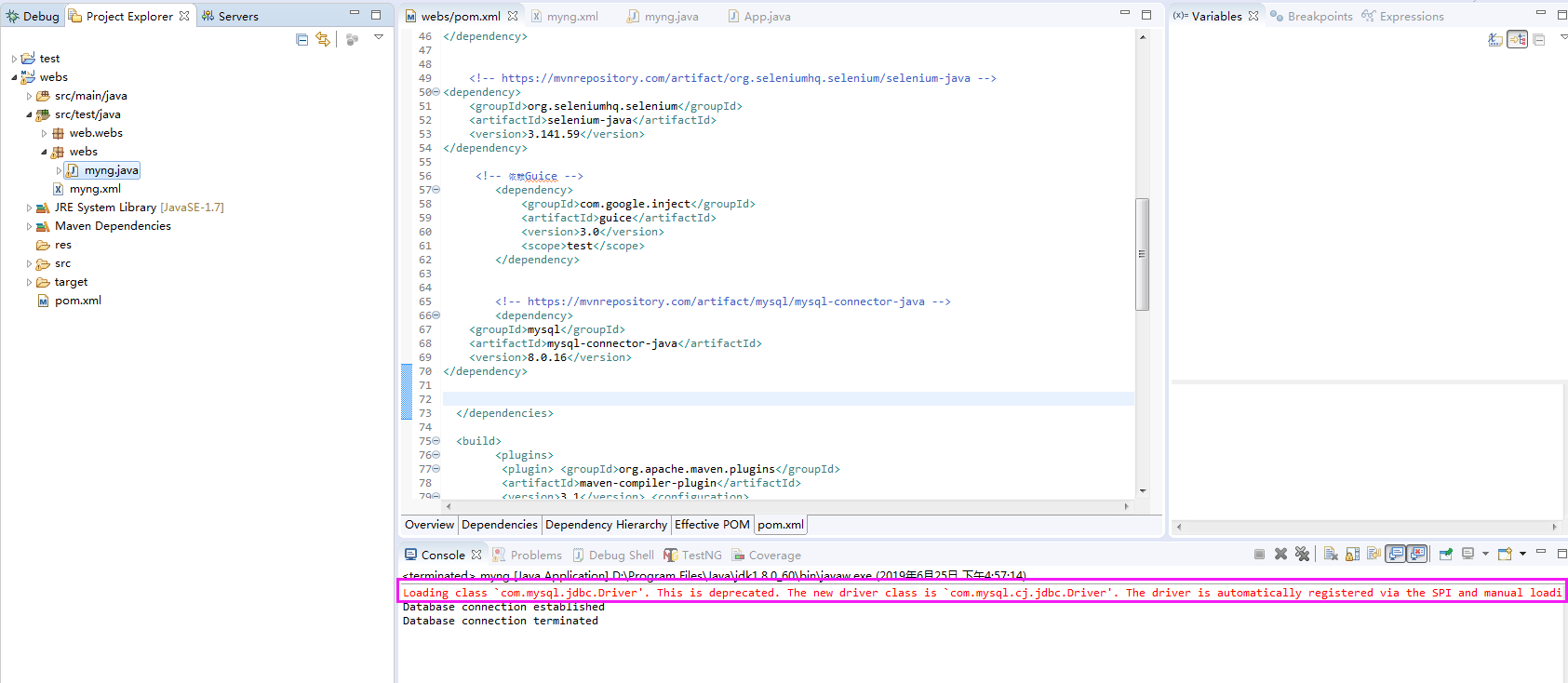Screen dimensions: 1568x683
Task: Select pom.xml in Project Explorer tree
Action: tap(70, 301)
